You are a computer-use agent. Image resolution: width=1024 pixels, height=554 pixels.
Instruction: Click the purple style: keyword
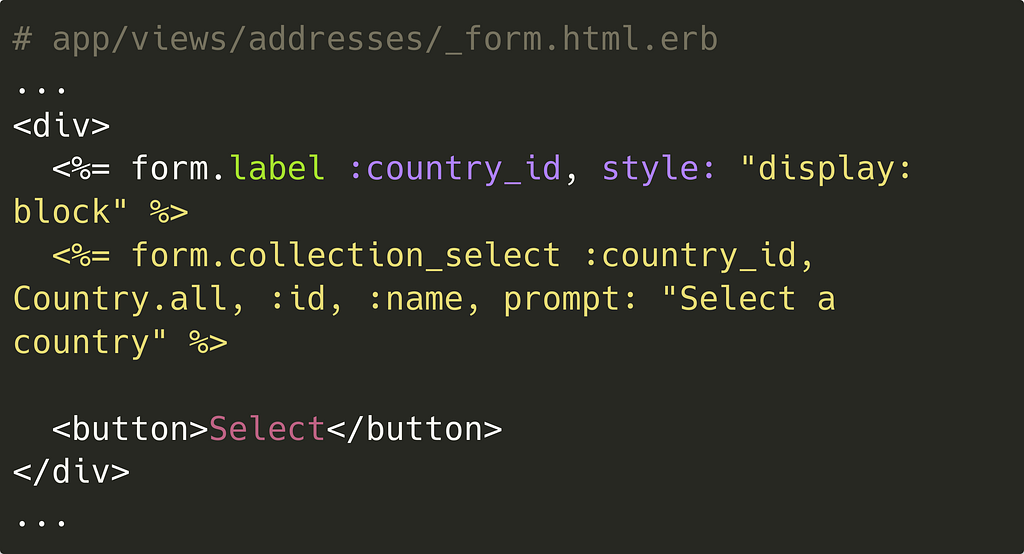(658, 170)
